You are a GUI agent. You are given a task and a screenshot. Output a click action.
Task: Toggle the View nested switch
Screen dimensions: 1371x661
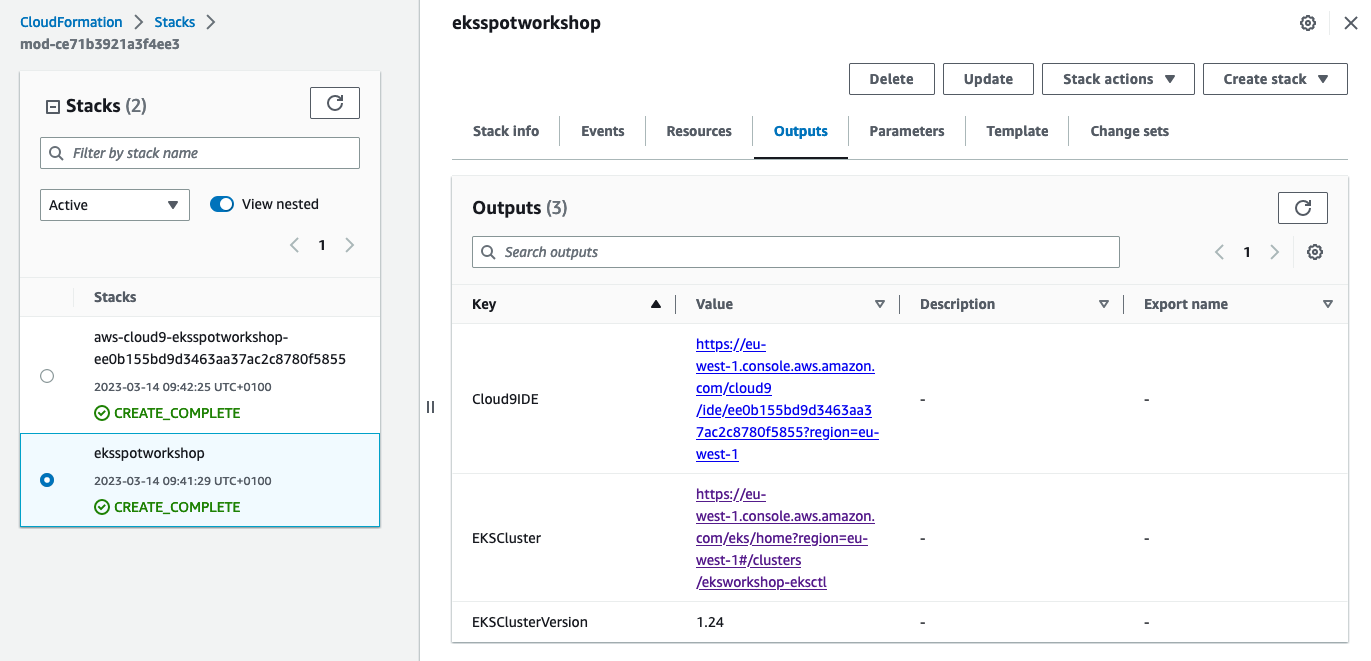click(x=222, y=204)
